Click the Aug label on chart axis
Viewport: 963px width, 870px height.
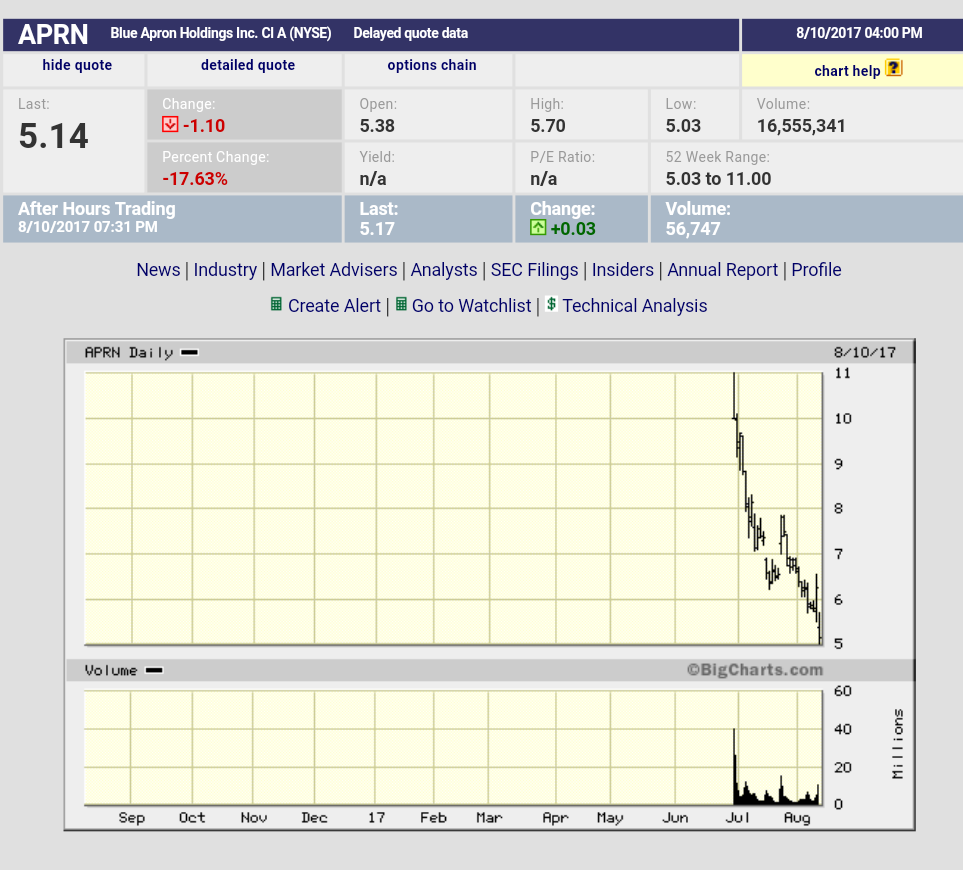(797, 818)
